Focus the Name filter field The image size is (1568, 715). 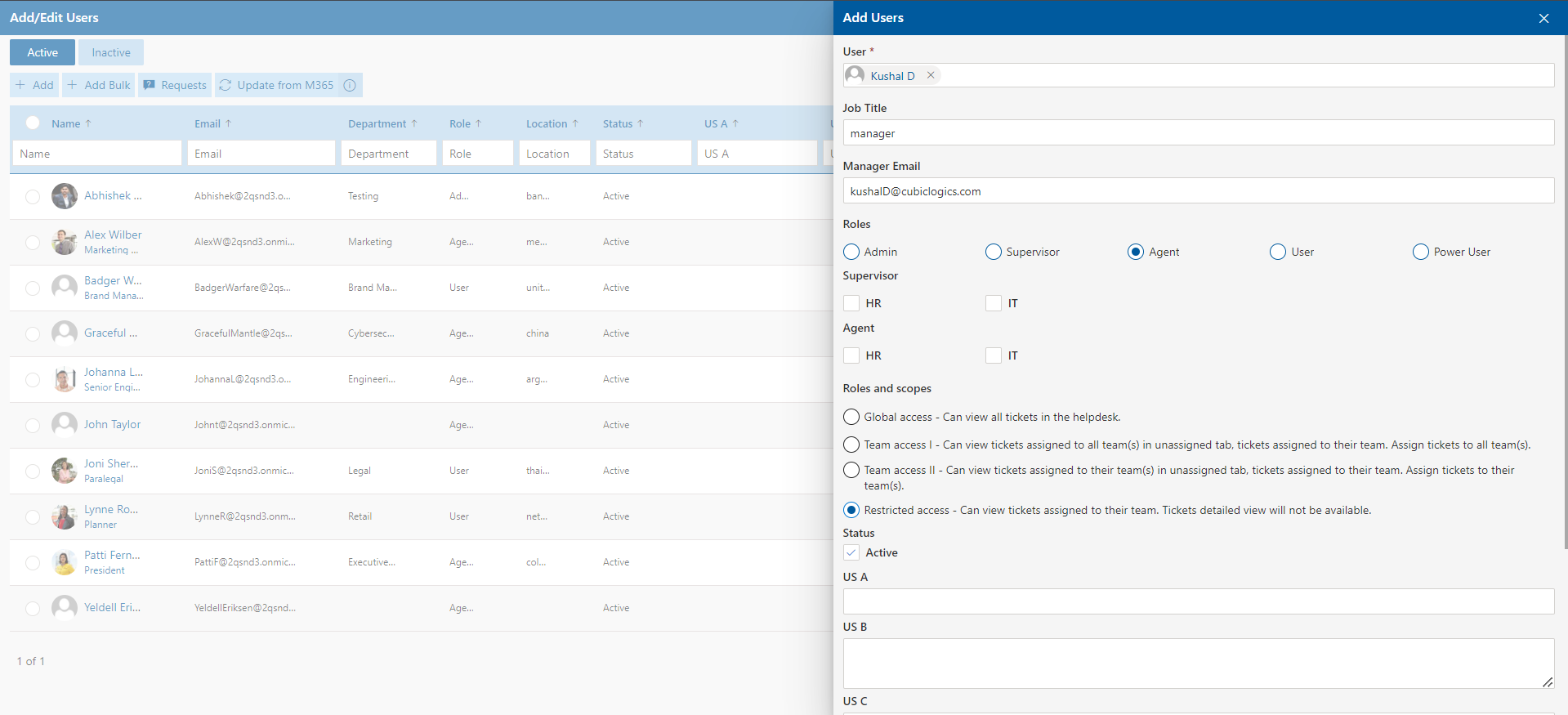pos(97,154)
